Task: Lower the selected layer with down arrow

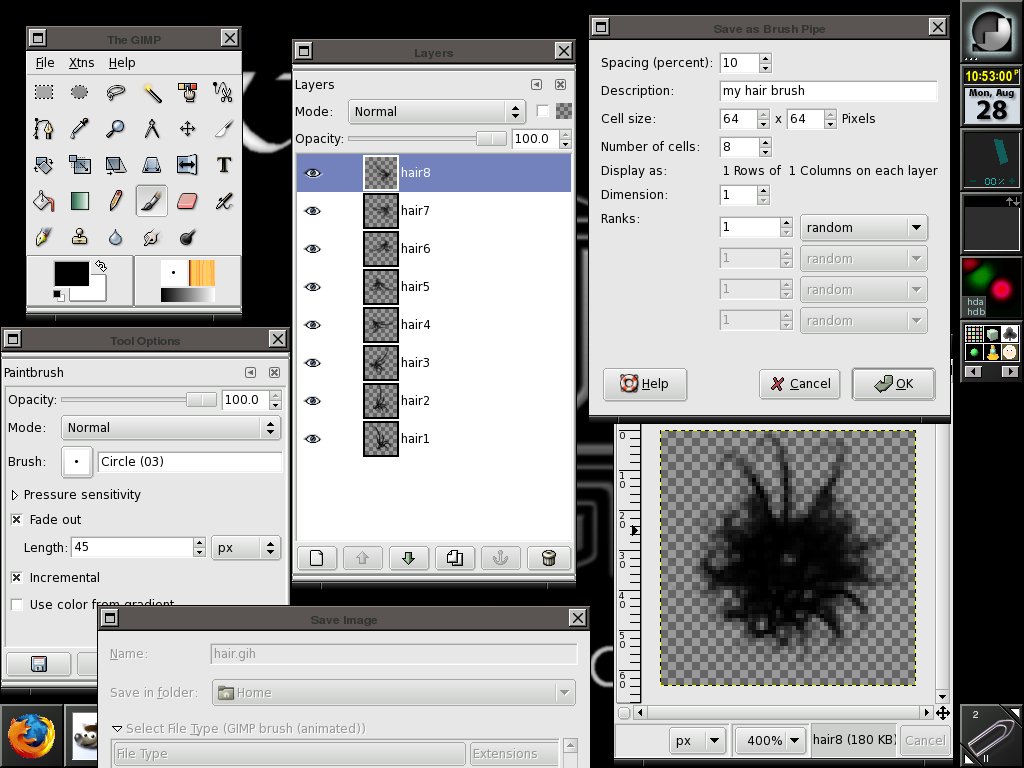Action: [409, 558]
